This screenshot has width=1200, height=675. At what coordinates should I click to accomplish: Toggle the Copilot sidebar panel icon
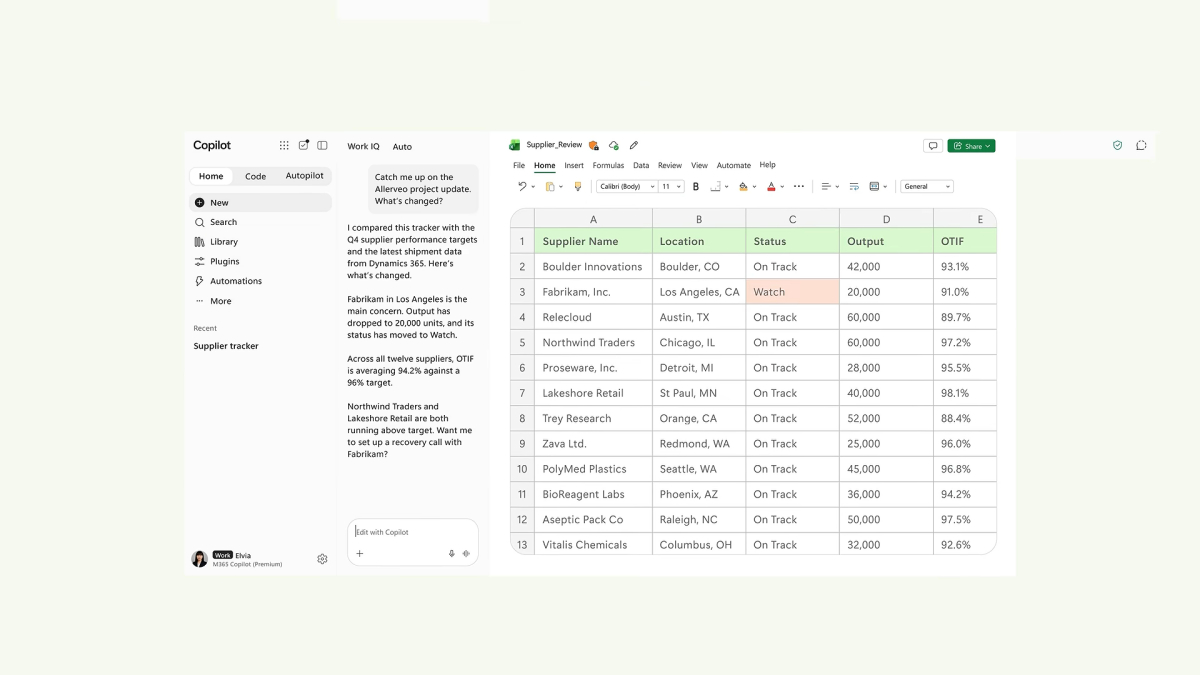(322, 145)
